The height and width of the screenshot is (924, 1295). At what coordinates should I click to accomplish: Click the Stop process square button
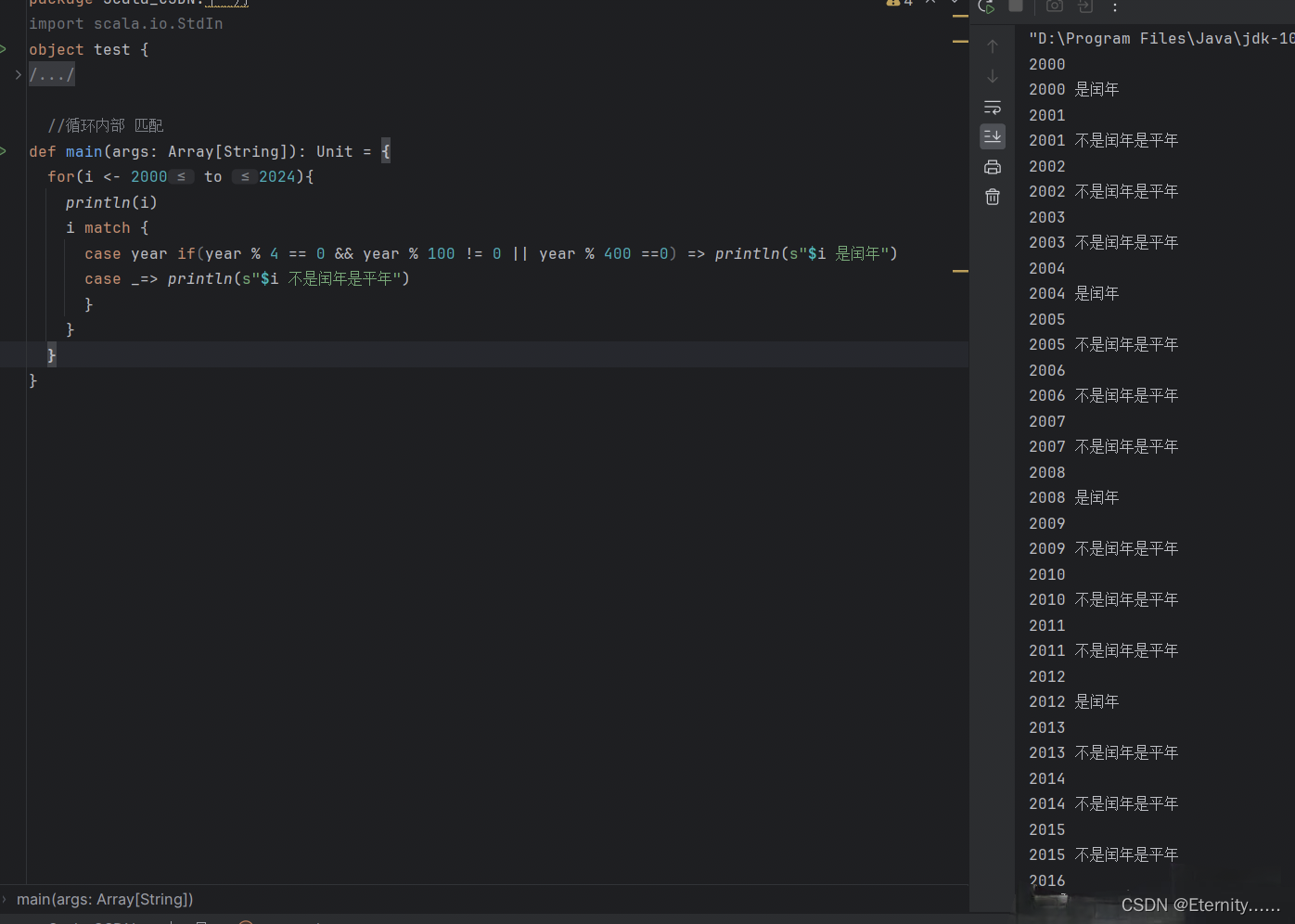tap(1016, 6)
